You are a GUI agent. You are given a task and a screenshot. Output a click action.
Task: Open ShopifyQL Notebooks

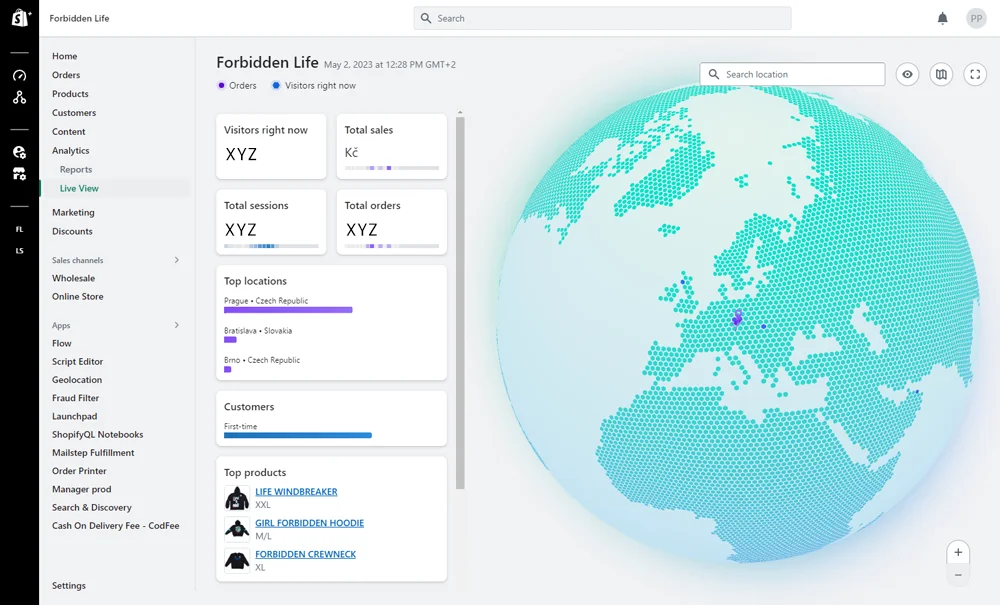click(98, 435)
